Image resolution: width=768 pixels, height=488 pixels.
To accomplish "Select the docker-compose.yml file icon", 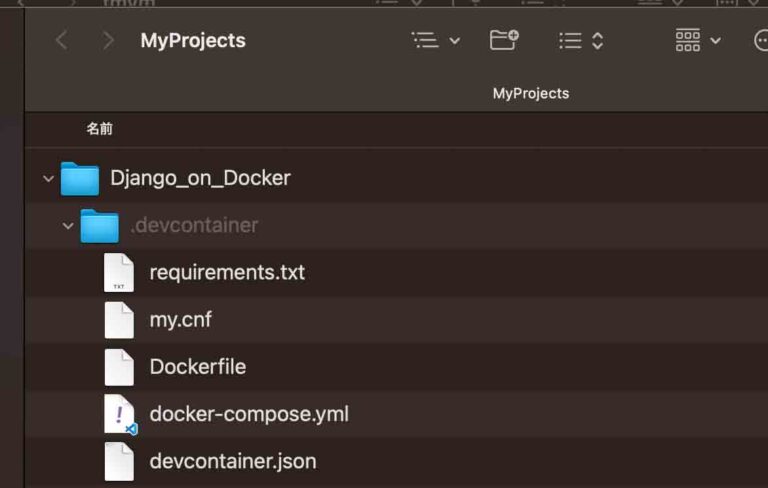I will (120, 414).
